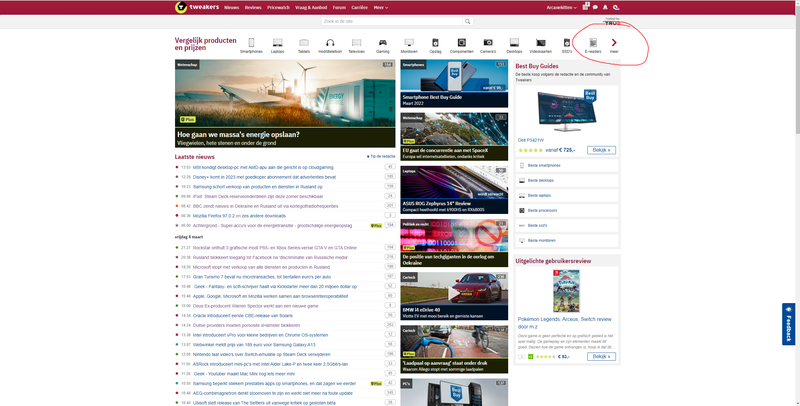Open the Componenten category icon
This screenshot has width=800, height=406.
pos(461,43)
